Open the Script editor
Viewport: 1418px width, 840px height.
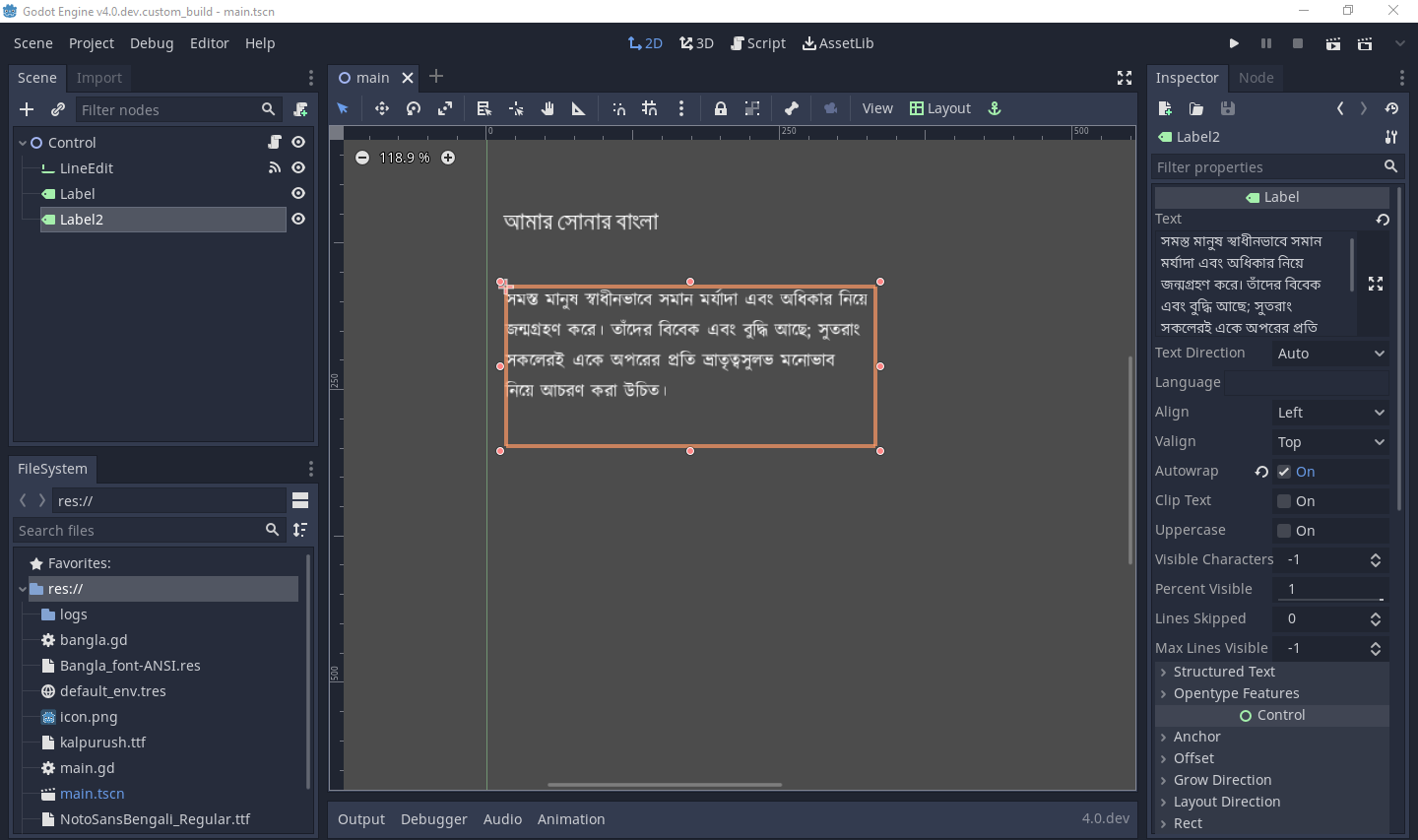click(758, 42)
